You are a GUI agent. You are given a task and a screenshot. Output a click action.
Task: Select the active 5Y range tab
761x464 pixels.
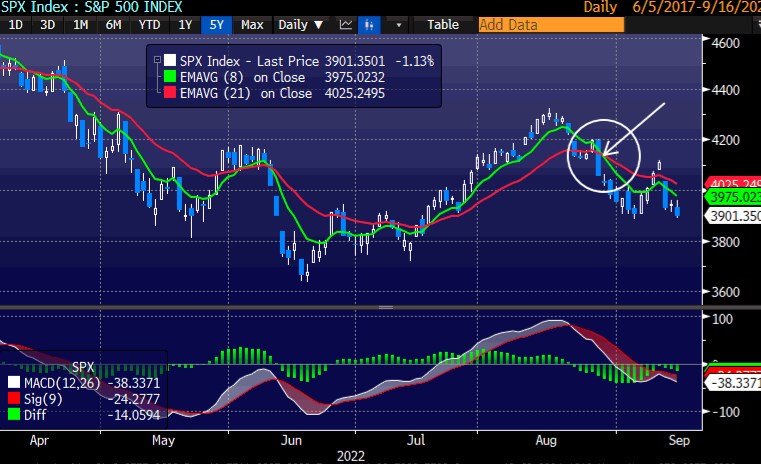pos(216,25)
